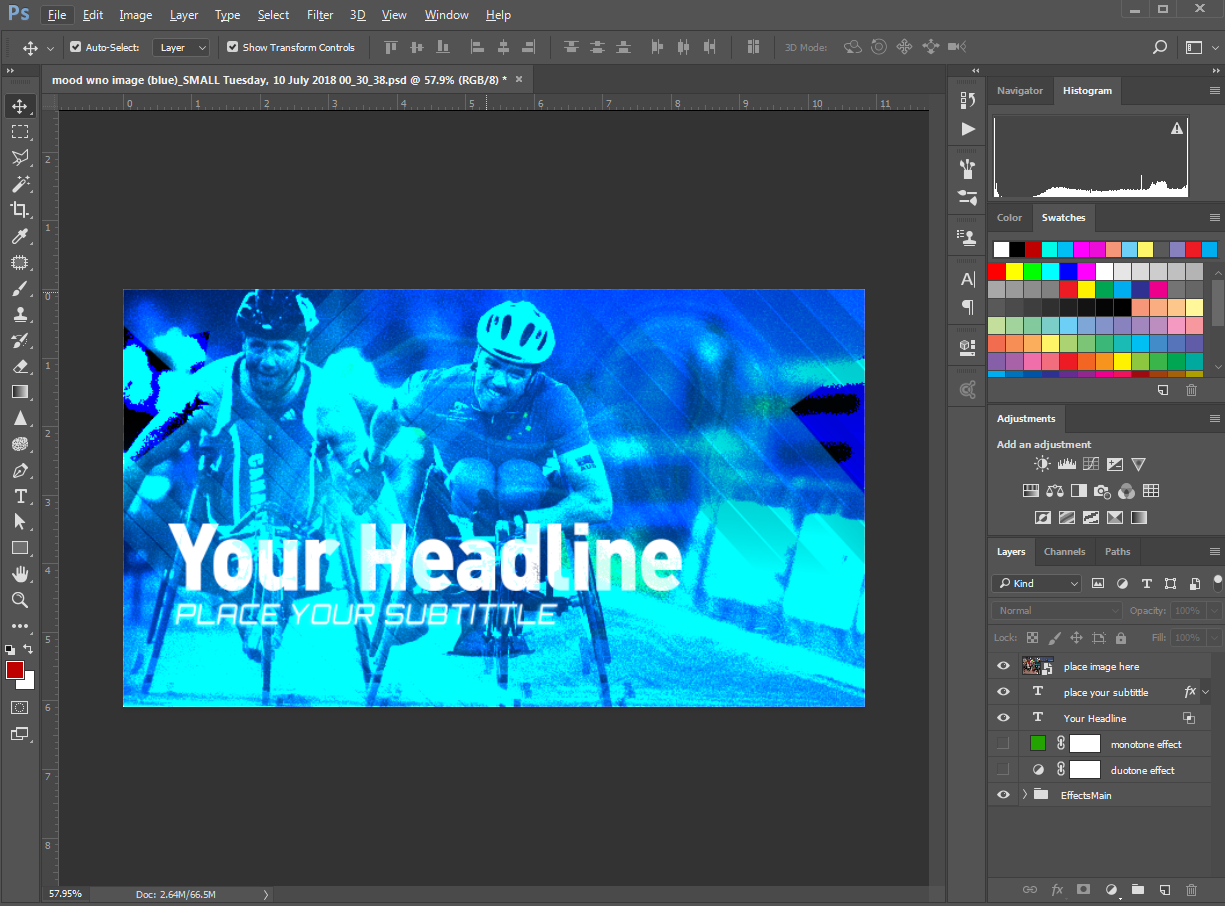Switch to the Color tab
The width and height of the screenshot is (1225, 906).
[1010, 218]
